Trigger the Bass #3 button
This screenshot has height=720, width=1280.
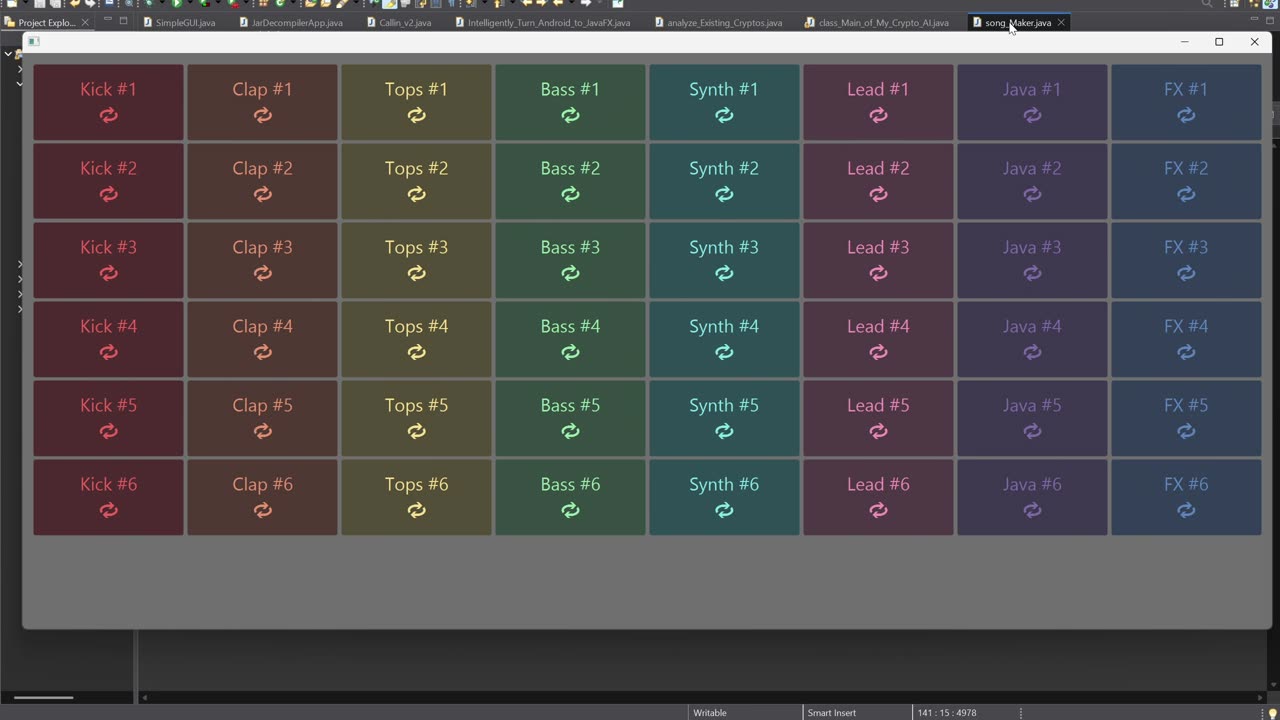click(571, 260)
